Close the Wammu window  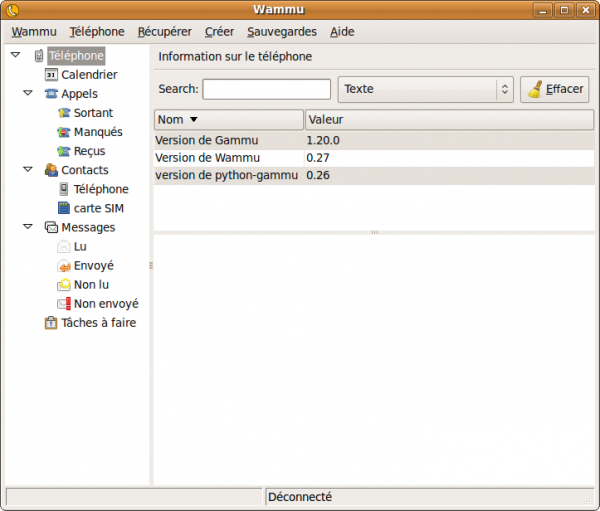click(585, 10)
